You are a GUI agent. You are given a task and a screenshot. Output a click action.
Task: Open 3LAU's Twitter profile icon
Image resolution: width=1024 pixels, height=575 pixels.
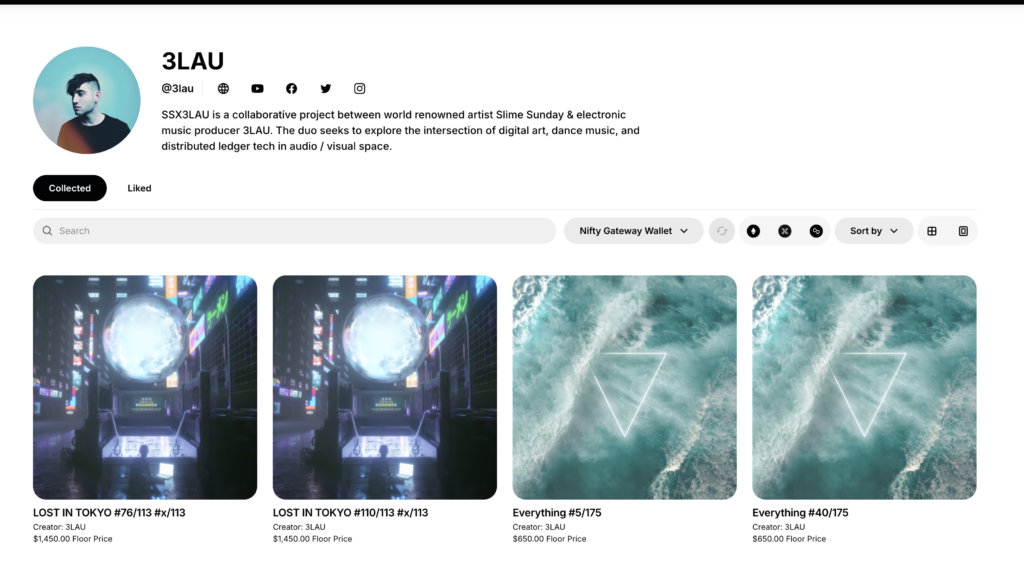click(x=325, y=88)
